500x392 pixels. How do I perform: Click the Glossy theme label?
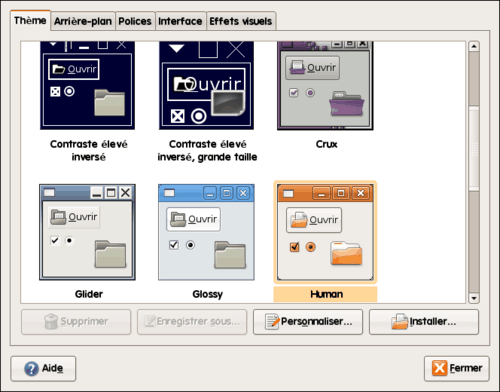207,294
